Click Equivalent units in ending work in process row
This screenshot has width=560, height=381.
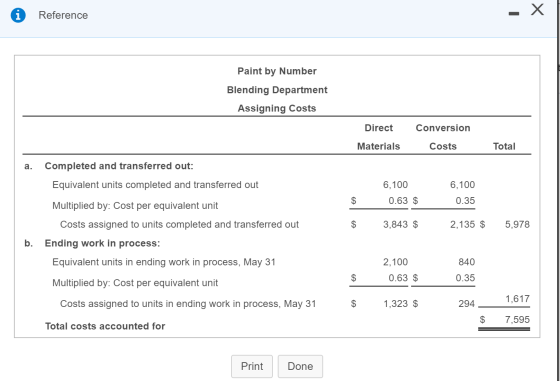pyautogui.click(x=164, y=262)
